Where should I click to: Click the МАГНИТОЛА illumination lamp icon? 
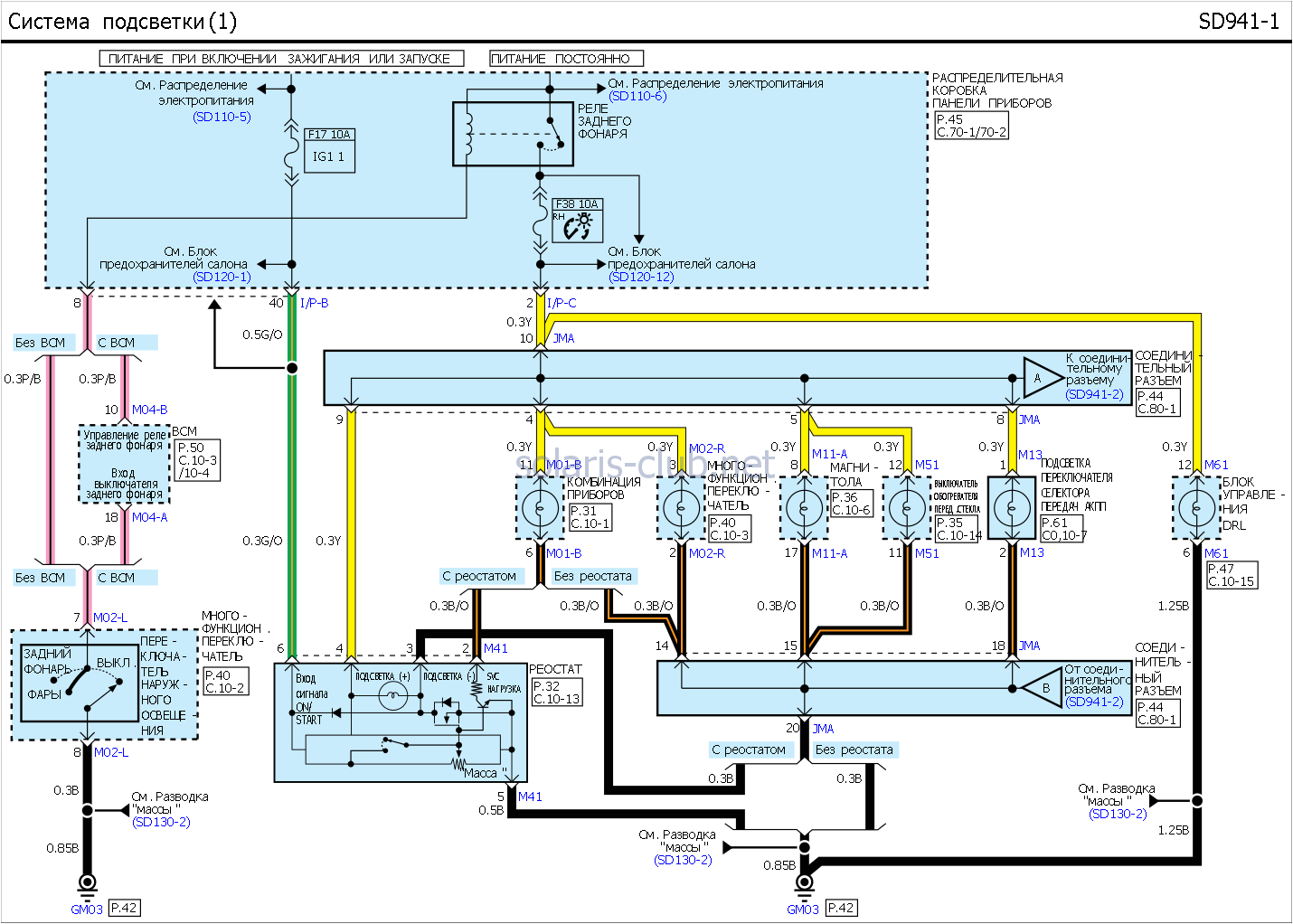(804, 509)
